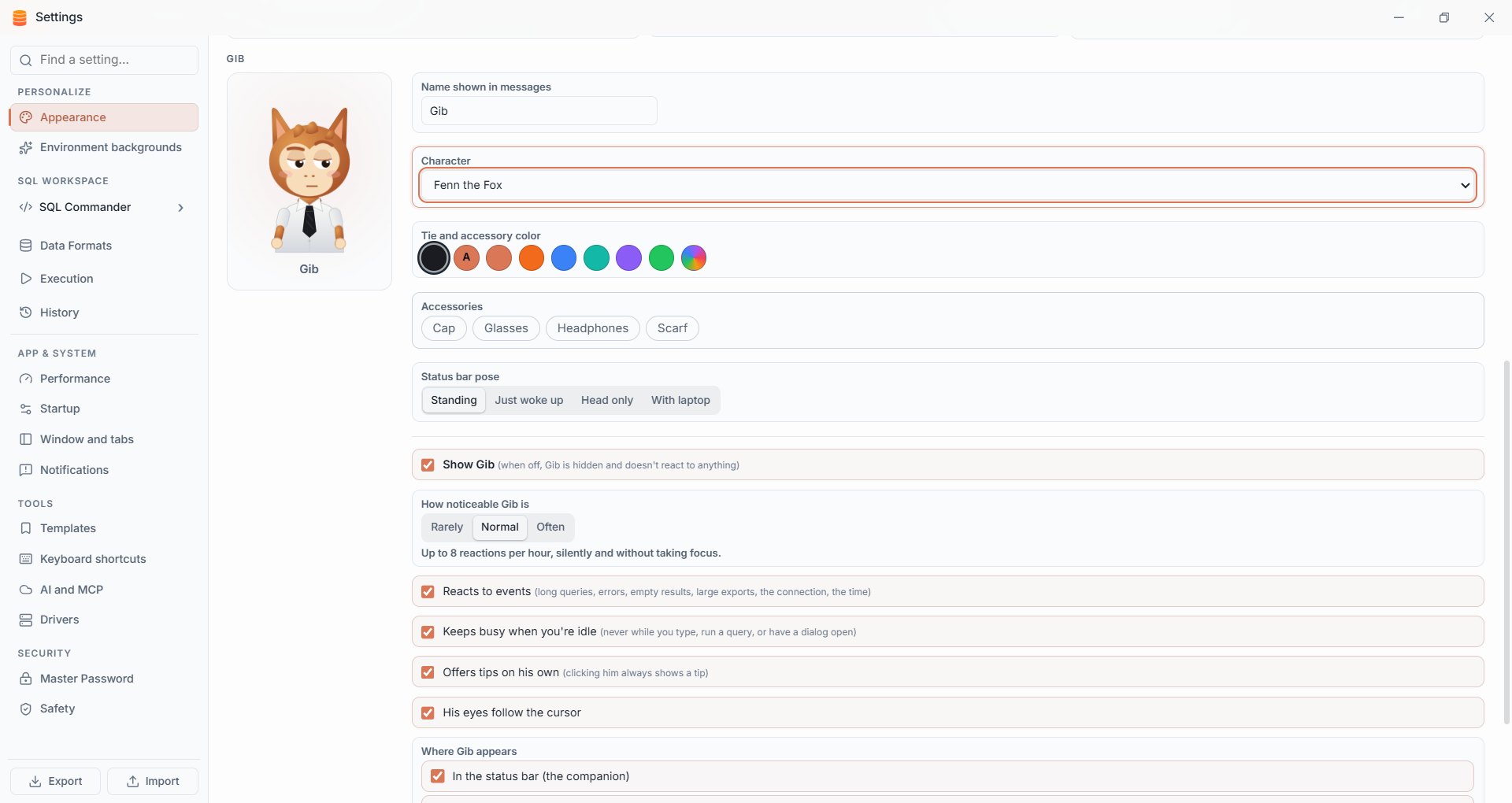Click the Window and tabs layout icon

click(x=26, y=439)
